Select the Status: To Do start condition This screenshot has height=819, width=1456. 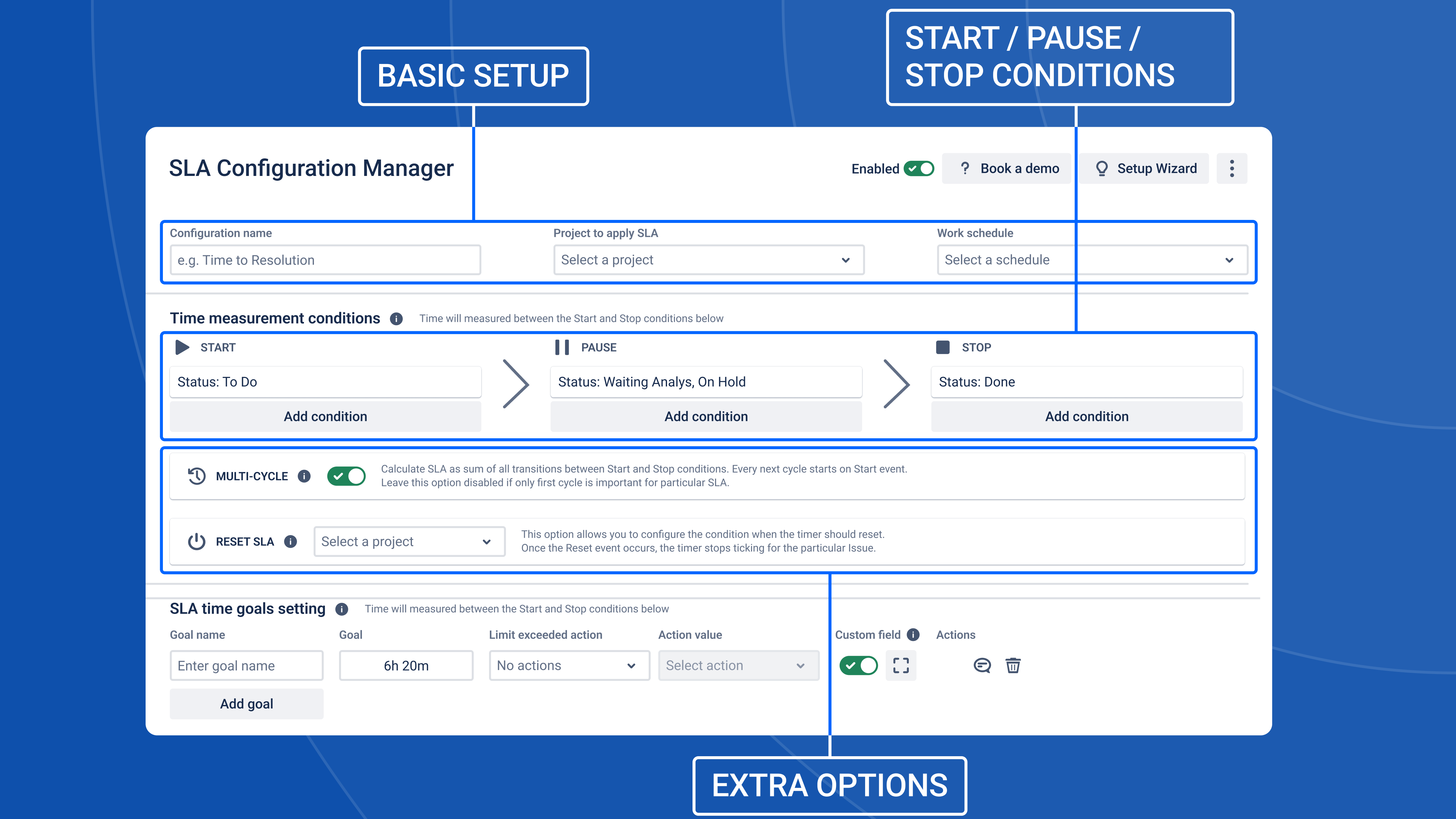tap(325, 382)
